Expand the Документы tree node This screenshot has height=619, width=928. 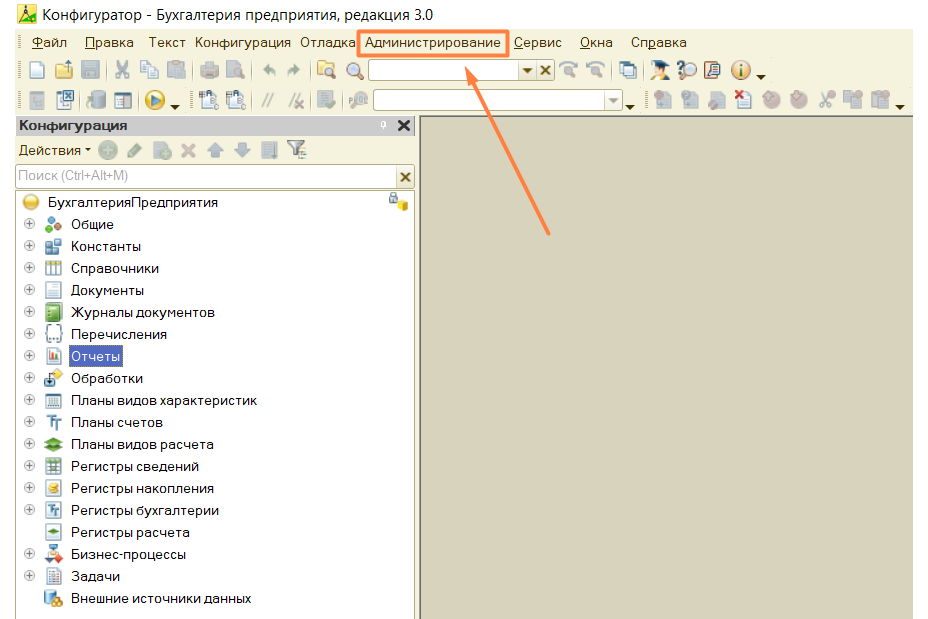(x=29, y=290)
